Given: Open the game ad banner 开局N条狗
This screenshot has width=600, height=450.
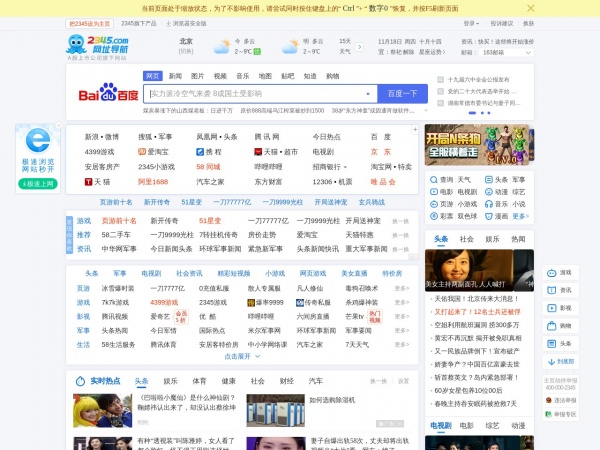Looking at the screenshot, I should coord(479,145).
